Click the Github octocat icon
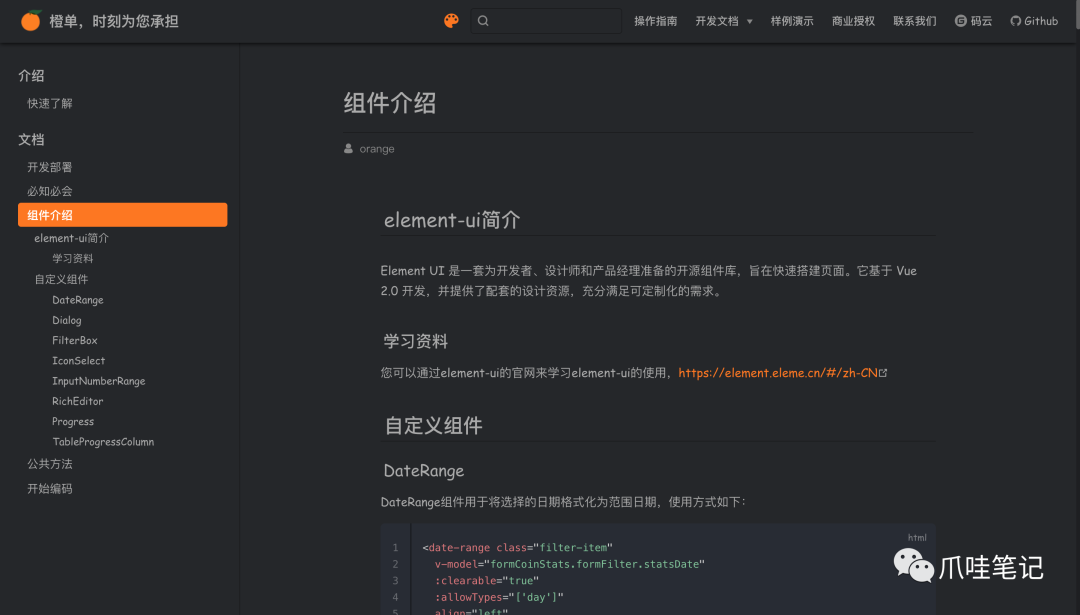Image resolution: width=1080 pixels, height=615 pixels. tap(1015, 21)
